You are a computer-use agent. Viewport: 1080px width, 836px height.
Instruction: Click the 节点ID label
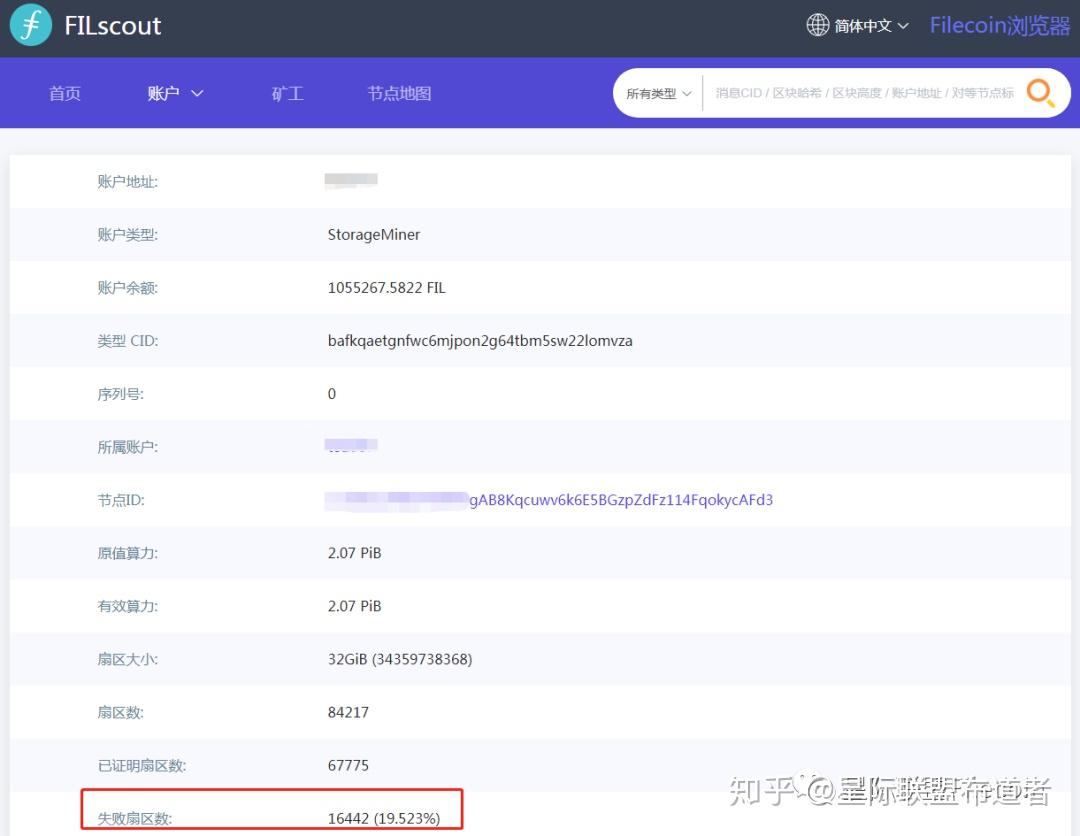(121, 500)
